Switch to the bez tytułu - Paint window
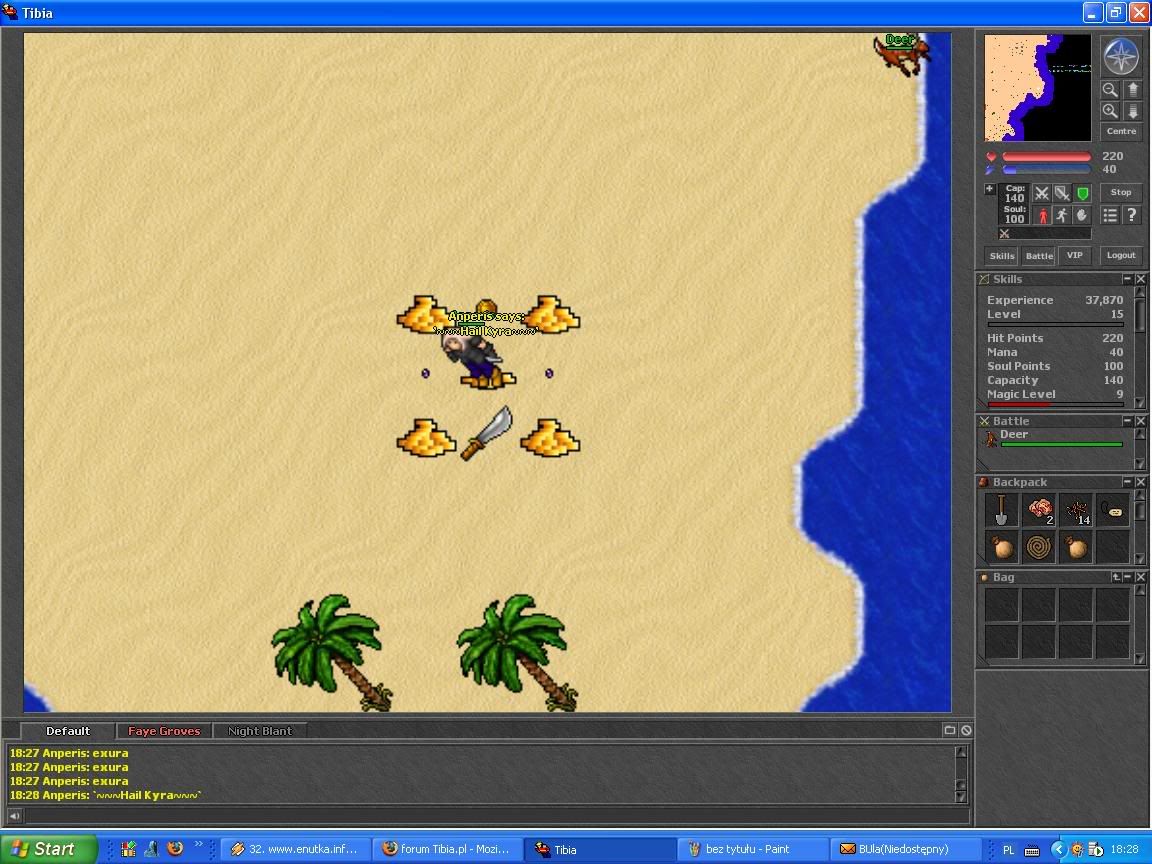 [751, 849]
